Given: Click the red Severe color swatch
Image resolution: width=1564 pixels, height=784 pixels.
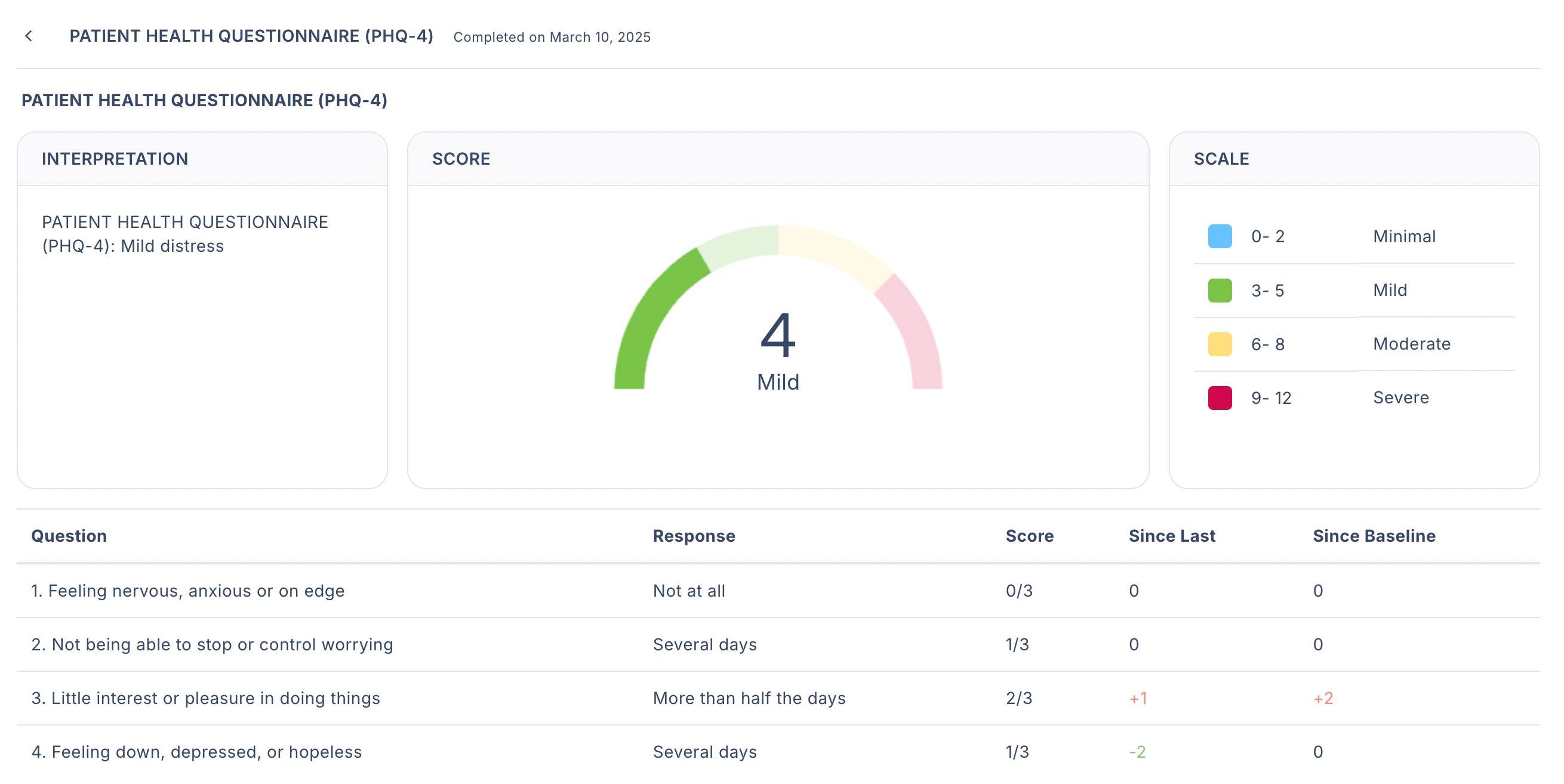Looking at the screenshot, I should click(x=1219, y=397).
